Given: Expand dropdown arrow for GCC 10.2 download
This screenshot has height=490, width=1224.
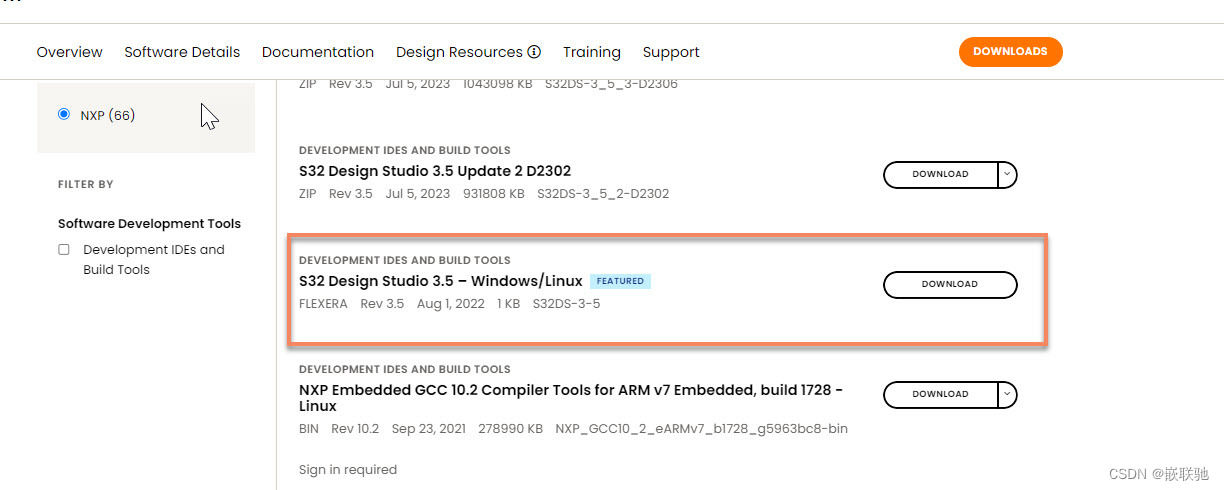Looking at the screenshot, I should pyautogui.click(x=1007, y=394).
